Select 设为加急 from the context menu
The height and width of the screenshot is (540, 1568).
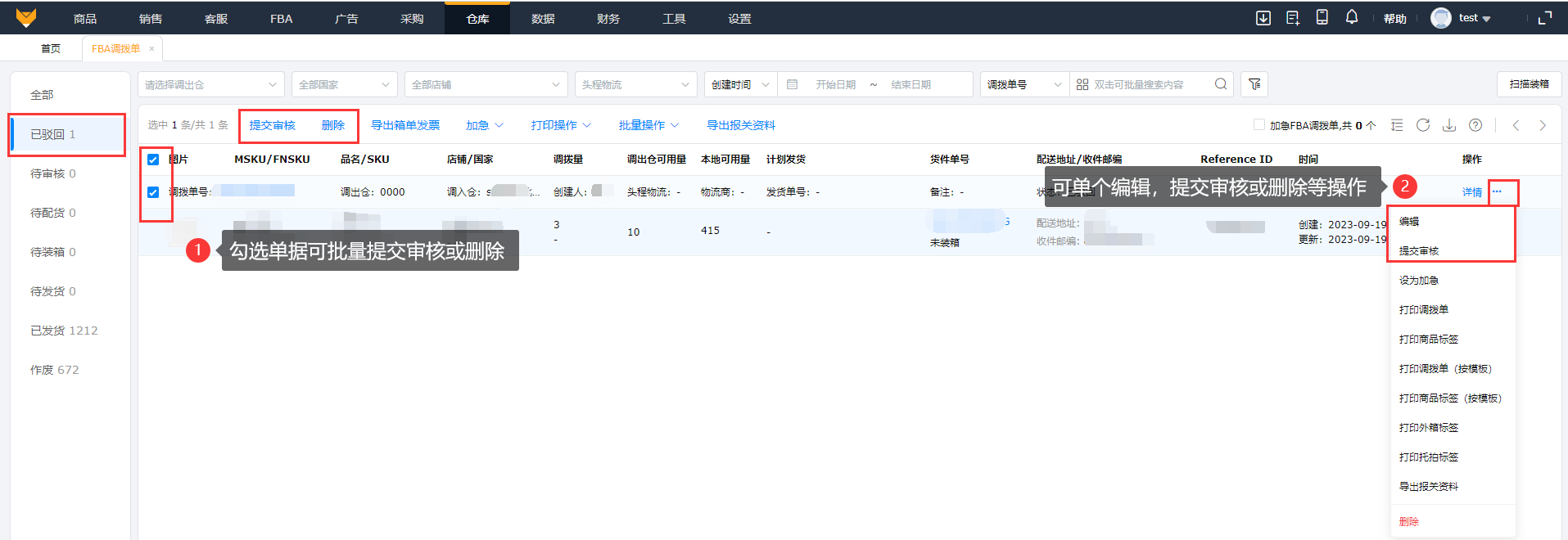pos(1418,281)
